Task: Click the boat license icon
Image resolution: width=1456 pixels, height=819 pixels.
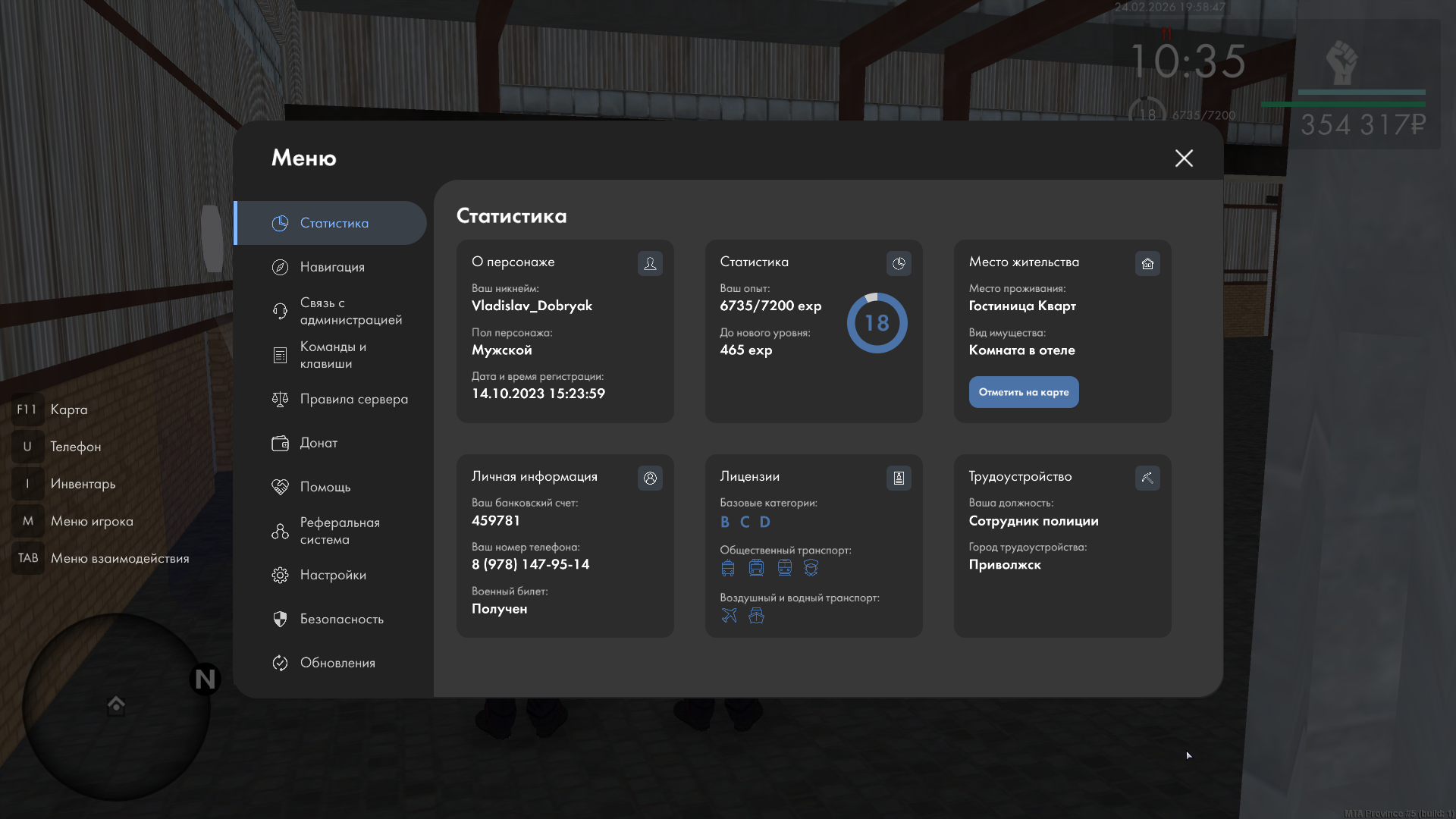Action: coord(756,615)
